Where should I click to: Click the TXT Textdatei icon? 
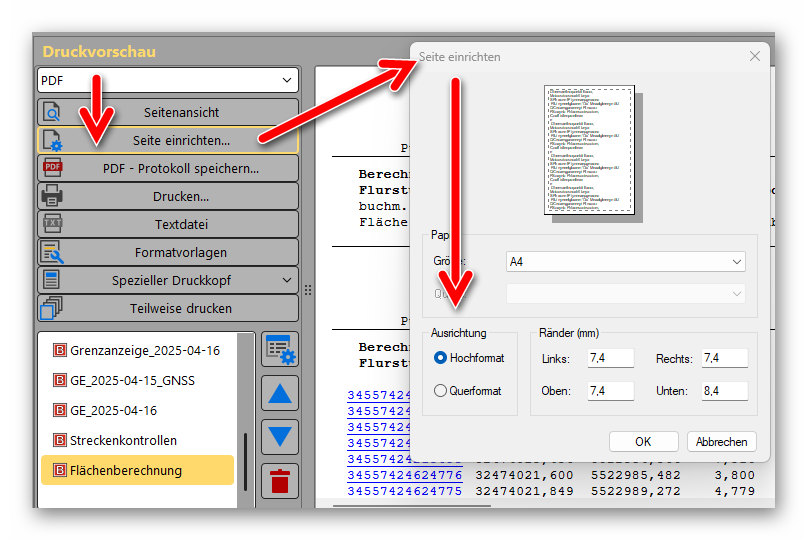[x=53, y=224]
